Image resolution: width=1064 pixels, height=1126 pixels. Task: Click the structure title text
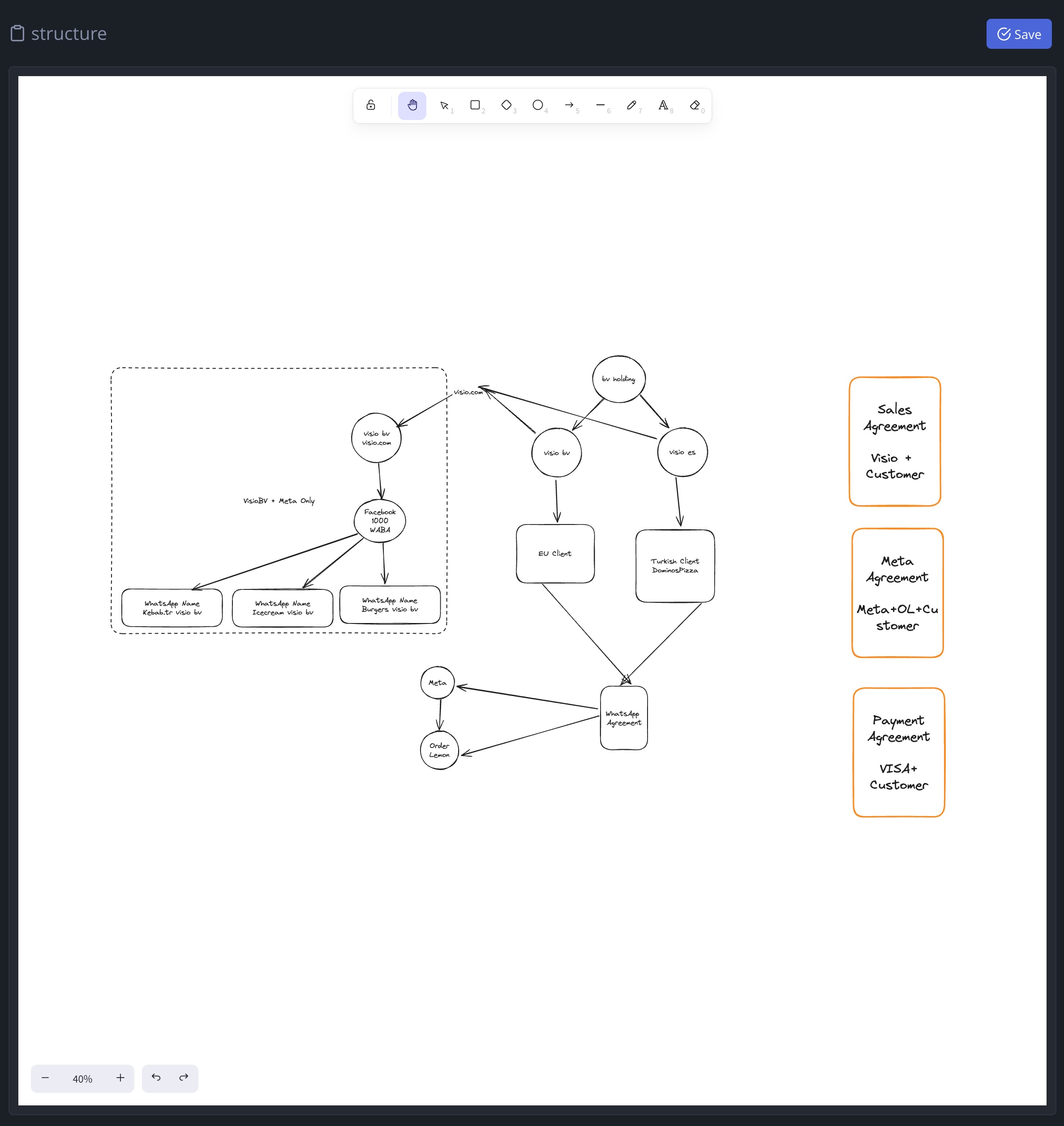click(x=69, y=34)
